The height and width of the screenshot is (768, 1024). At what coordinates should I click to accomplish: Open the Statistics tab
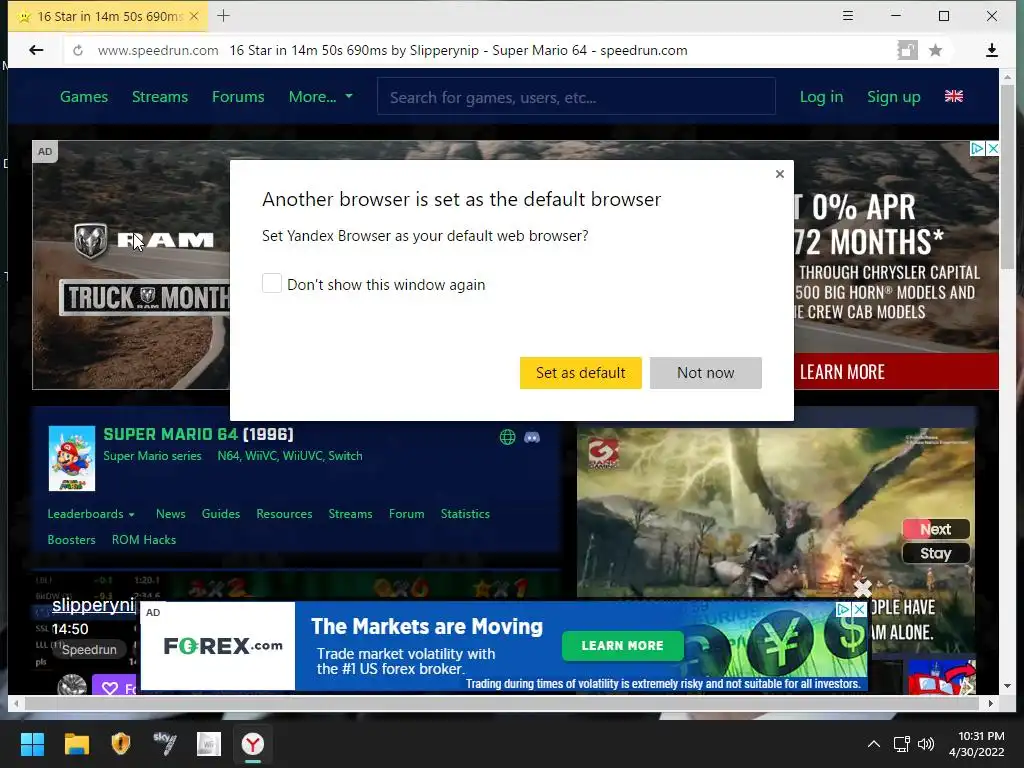[x=465, y=514]
